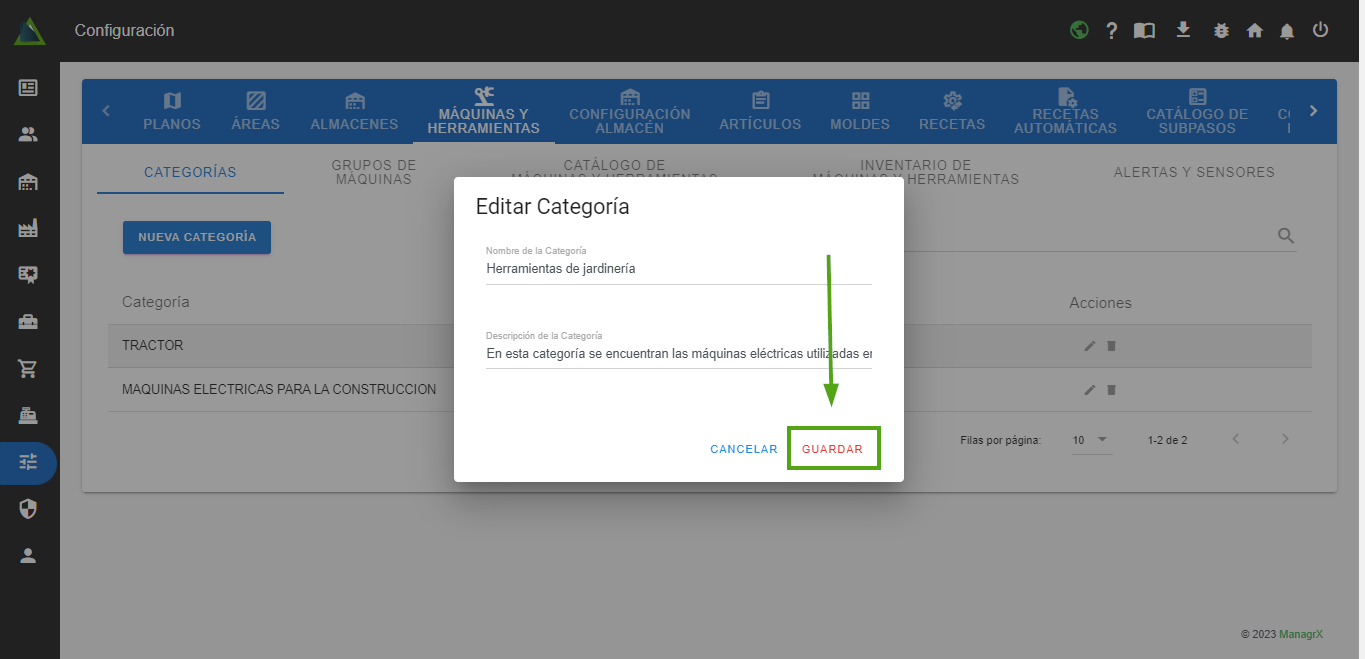
Task: Click the search magnifier icon
Action: [x=1286, y=236]
